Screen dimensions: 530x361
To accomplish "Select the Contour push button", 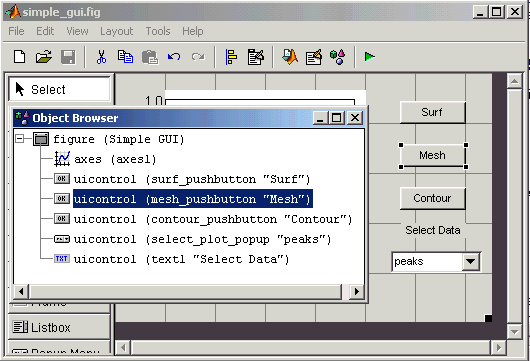I will (433, 198).
